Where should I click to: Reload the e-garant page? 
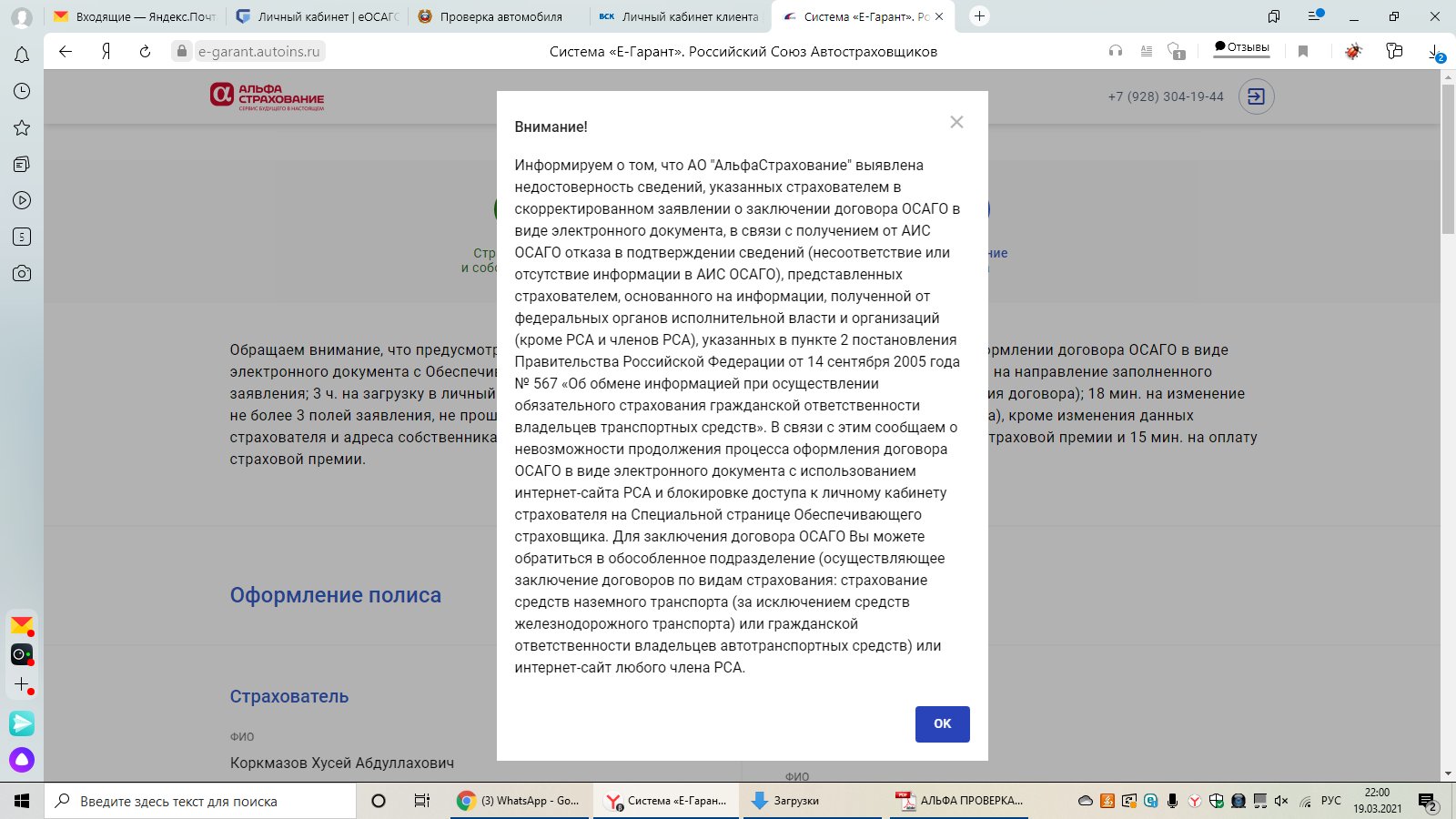coord(145,52)
